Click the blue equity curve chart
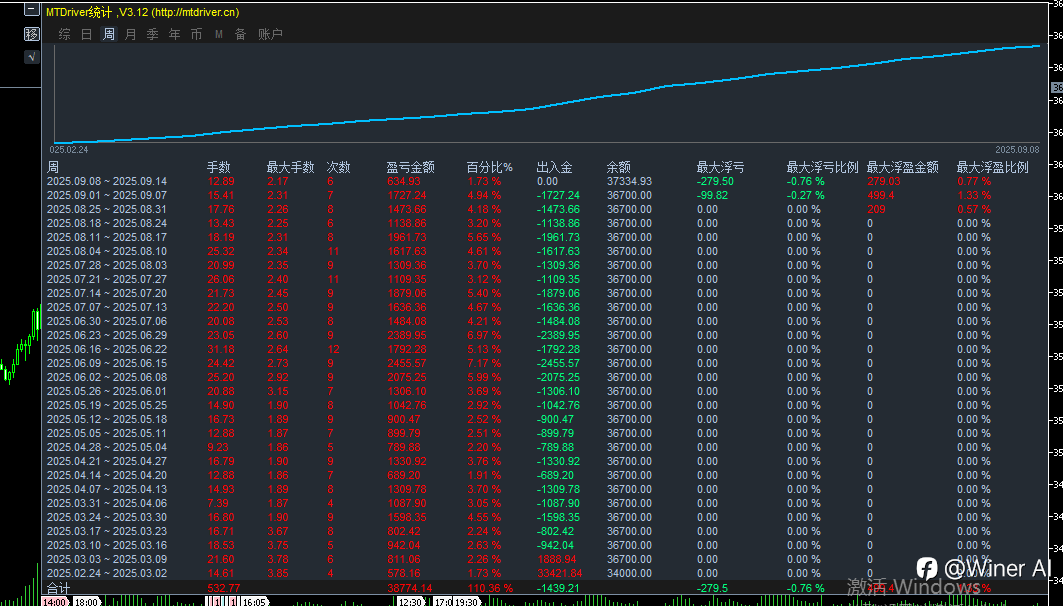The height and width of the screenshot is (606, 1063). point(548,94)
